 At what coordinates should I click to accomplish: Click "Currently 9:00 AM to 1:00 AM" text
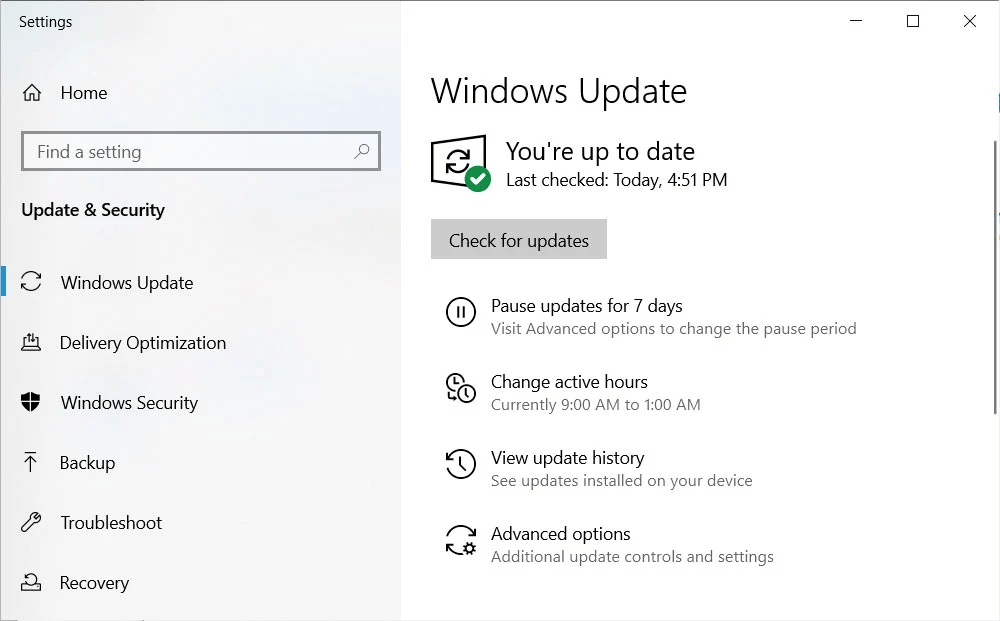[596, 404]
